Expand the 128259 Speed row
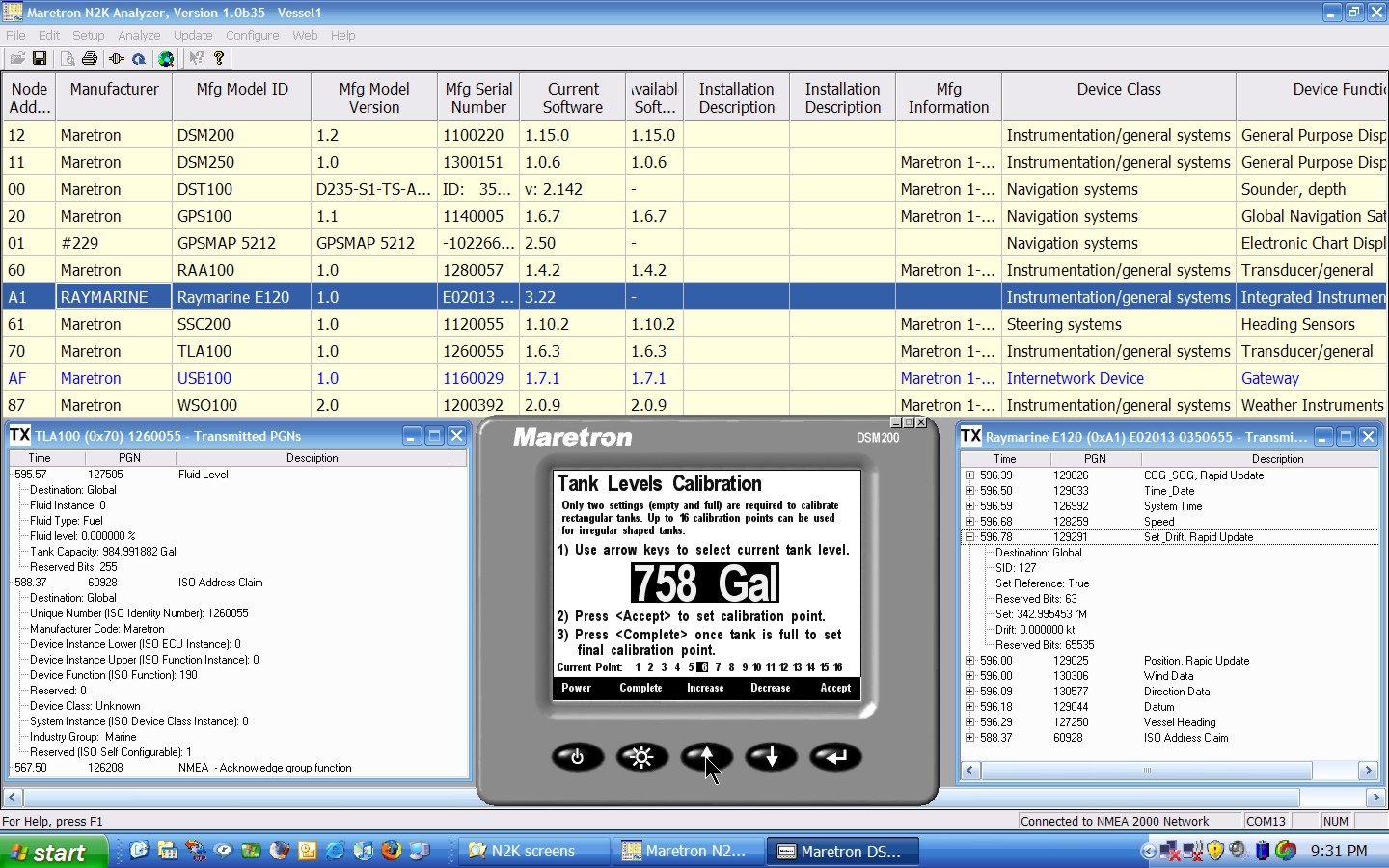The width and height of the screenshot is (1389, 868). [969, 522]
